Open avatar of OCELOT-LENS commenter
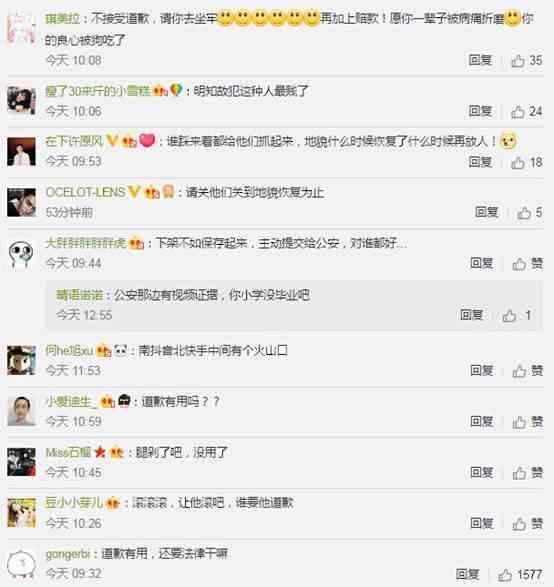Image resolution: width=554 pixels, height=587 pixels. click(x=22, y=203)
